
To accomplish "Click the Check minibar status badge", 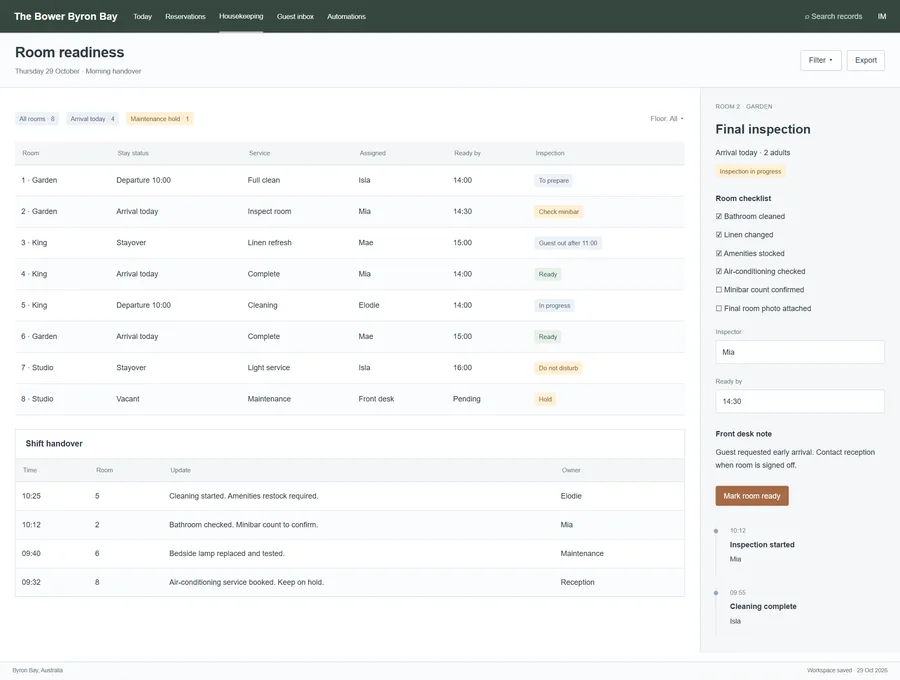I will point(558,212).
